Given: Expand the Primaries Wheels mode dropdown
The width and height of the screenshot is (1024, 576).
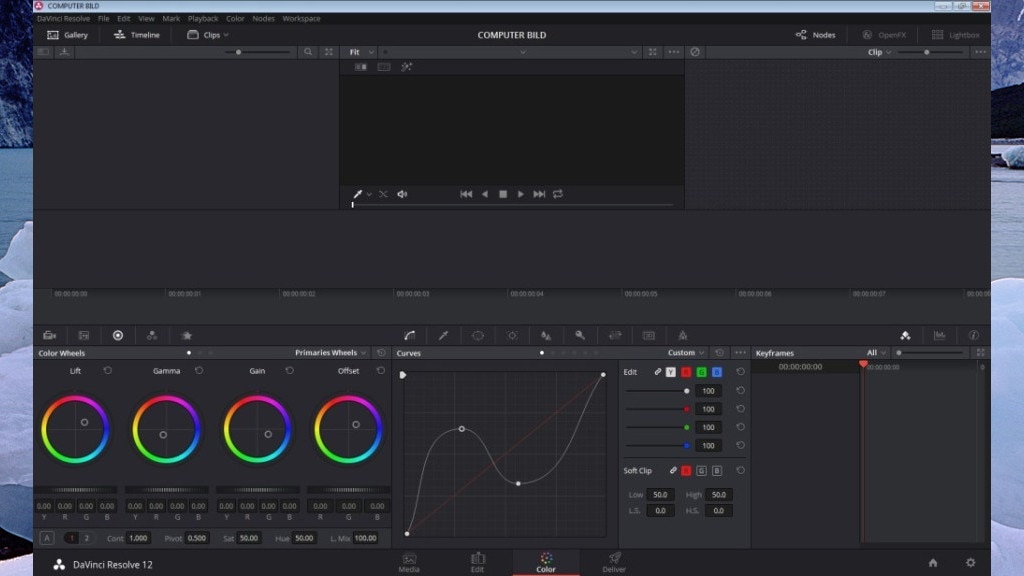Looking at the screenshot, I should click(331, 353).
